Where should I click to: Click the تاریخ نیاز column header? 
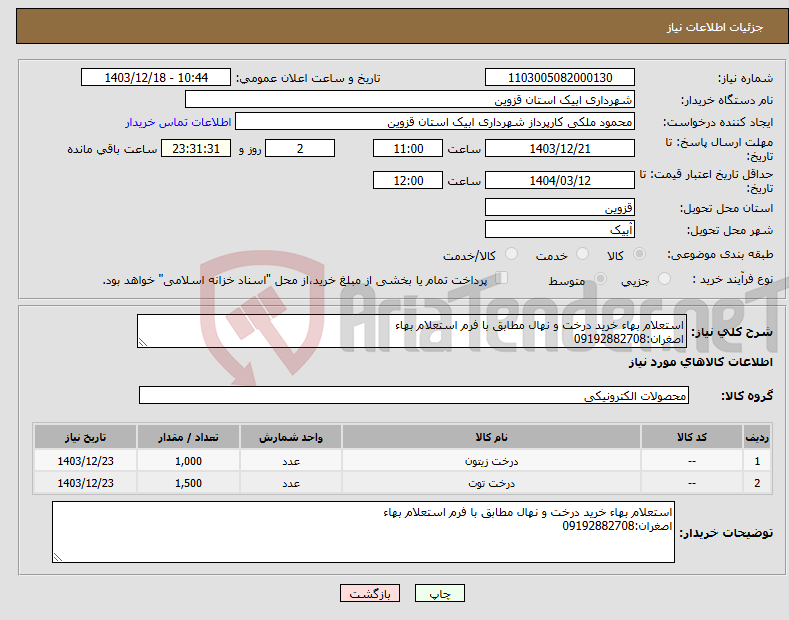[x=86, y=437]
